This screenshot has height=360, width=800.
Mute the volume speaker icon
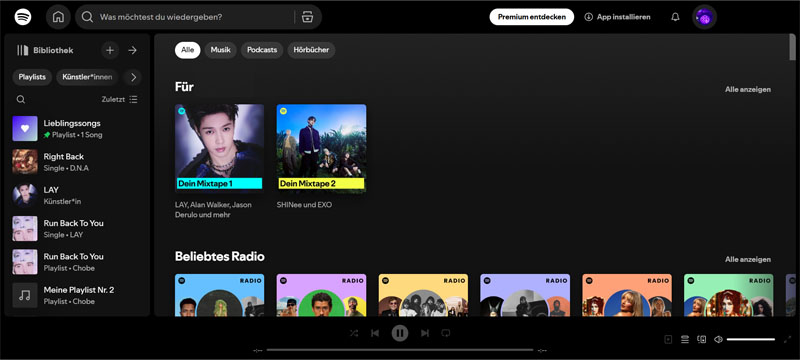tap(718, 340)
